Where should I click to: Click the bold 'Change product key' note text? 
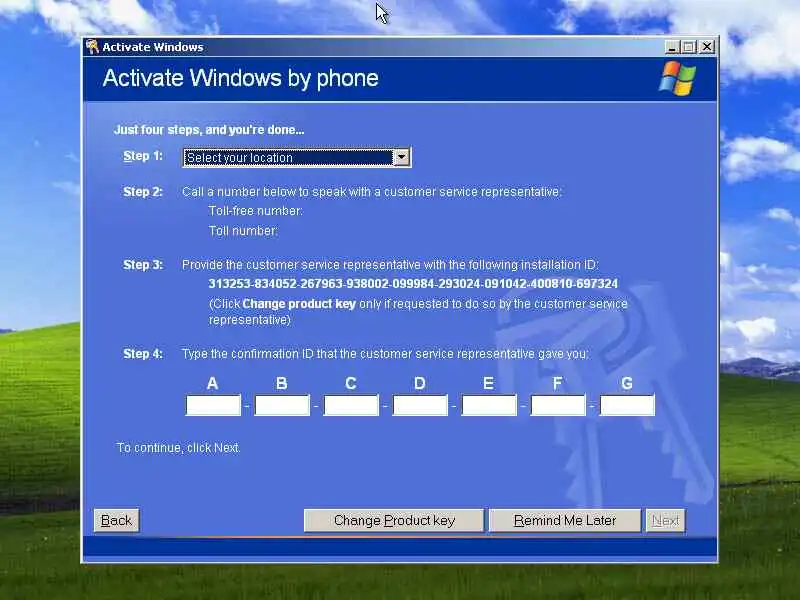tap(299, 304)
